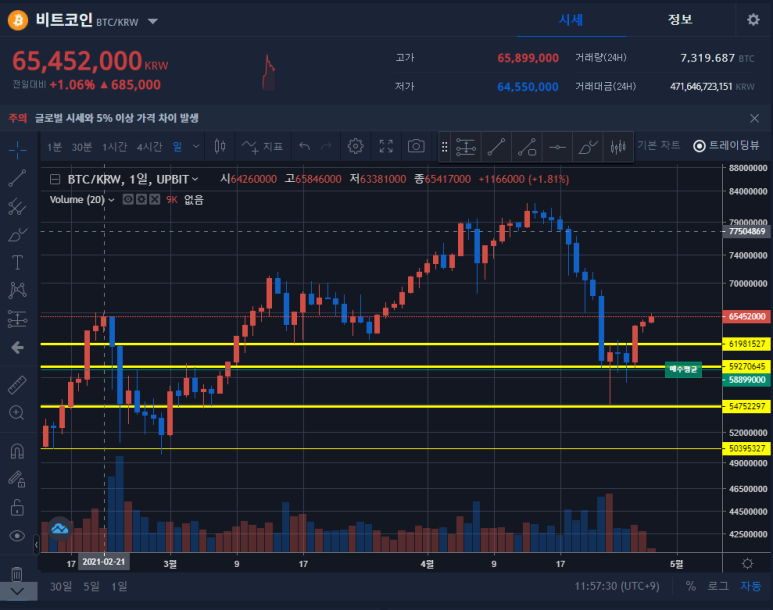Collapse the legend with minus box
Image resolution: width=773 pixels, height=610 pixels.
(55, 179)
